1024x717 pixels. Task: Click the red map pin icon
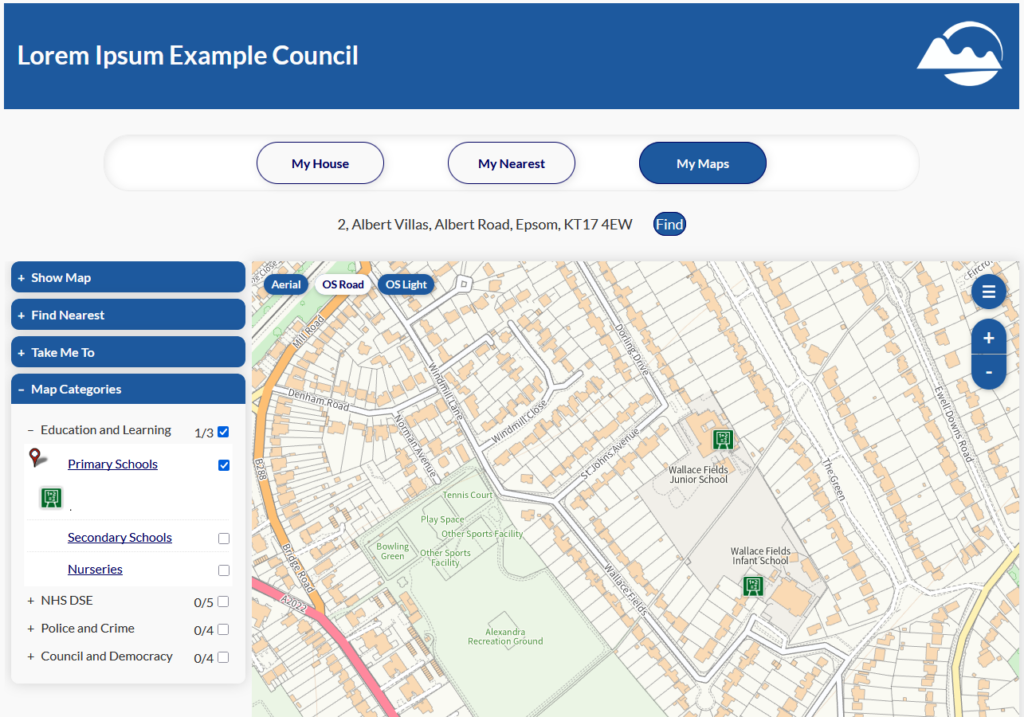(37, 458)
